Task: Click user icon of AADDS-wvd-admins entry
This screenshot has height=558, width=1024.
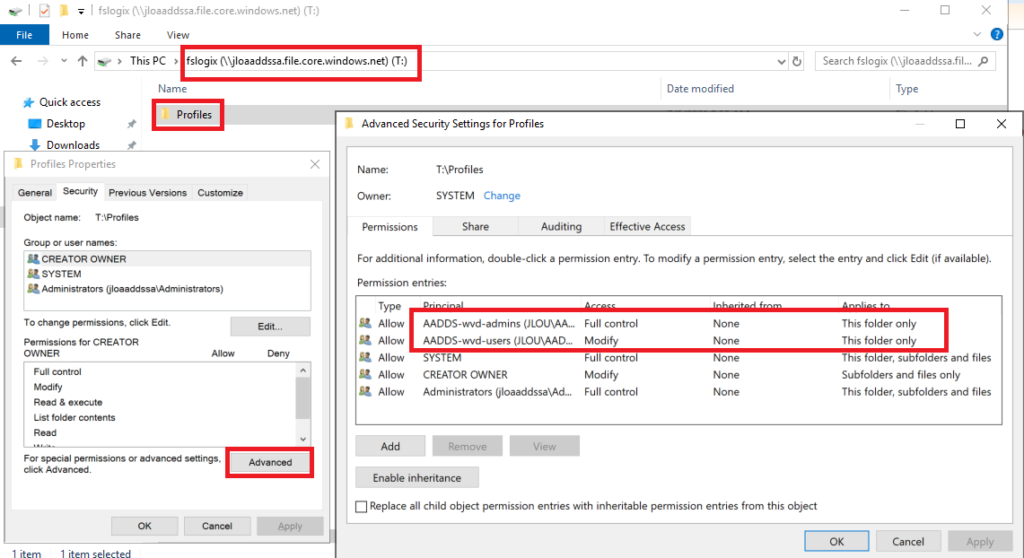Action: (x=365, y=323)
